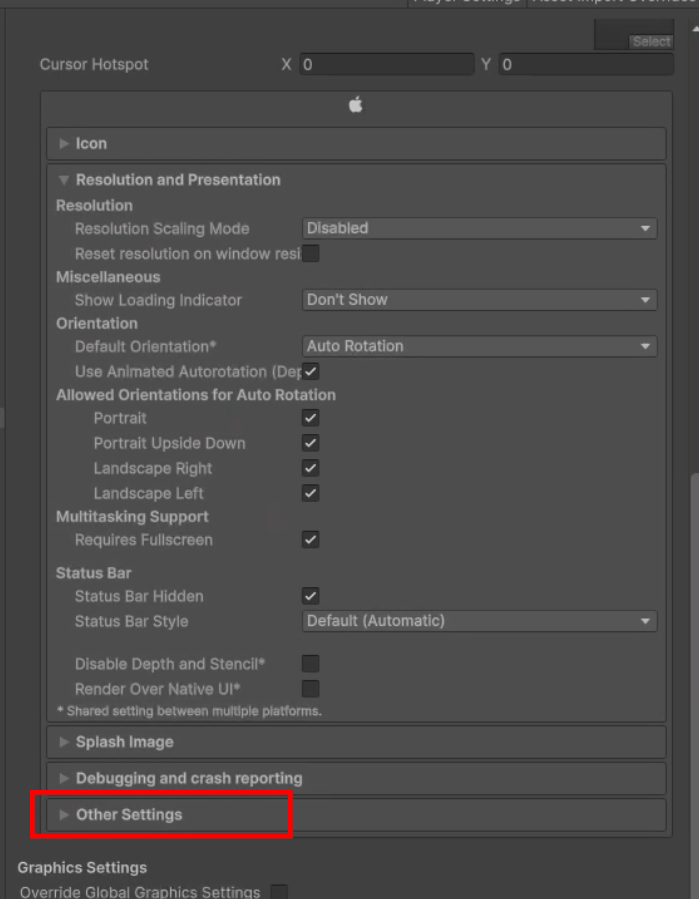Disable Portrait Upside Down orientation
Screen dimensions: 699x899
[311, 443]
